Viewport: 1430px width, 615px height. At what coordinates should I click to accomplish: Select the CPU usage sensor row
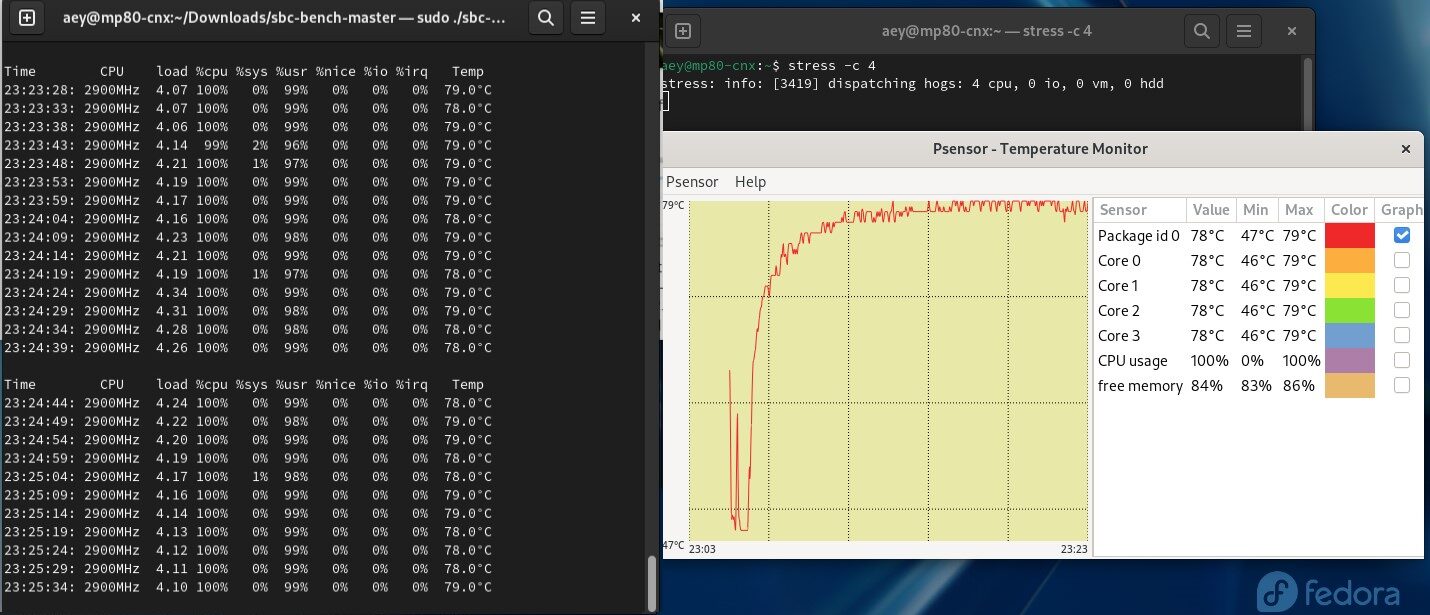pos(1259,360)
